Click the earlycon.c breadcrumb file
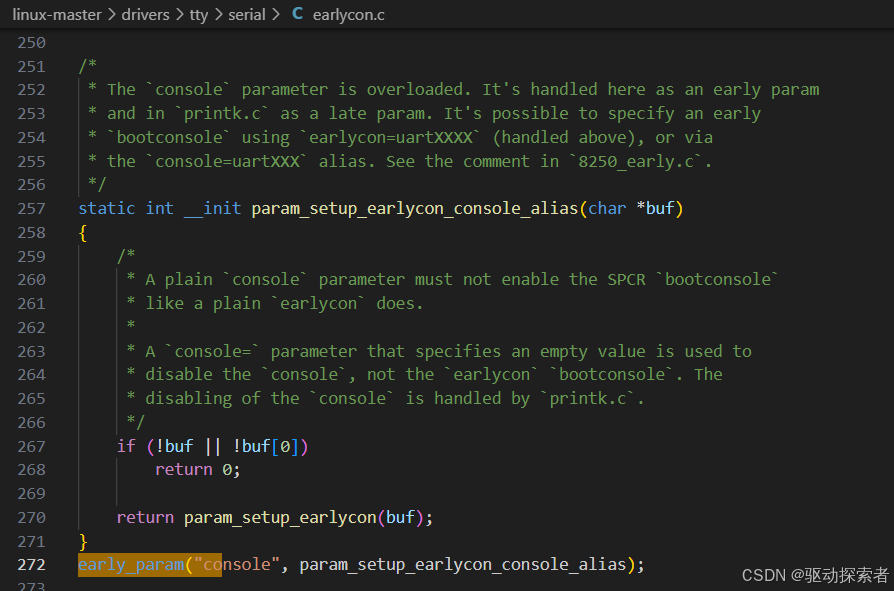 (x=348, y=15)
